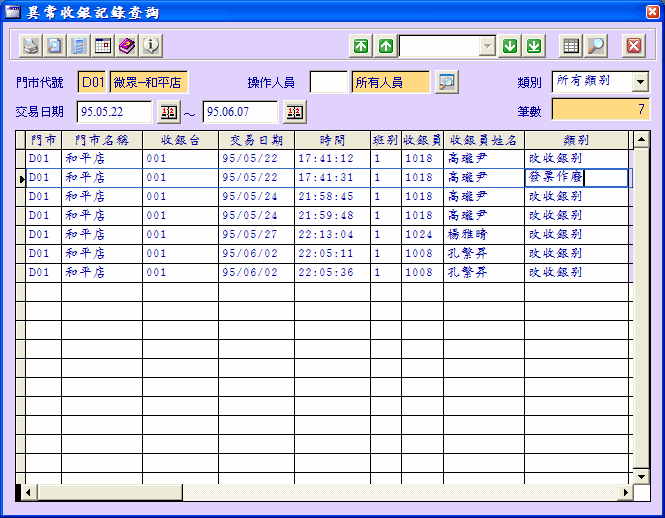Click the magnifier search icon in toolbar
The width and height of the screenshot is (665, 518).
pyautogui.click(x=595, y=45)
